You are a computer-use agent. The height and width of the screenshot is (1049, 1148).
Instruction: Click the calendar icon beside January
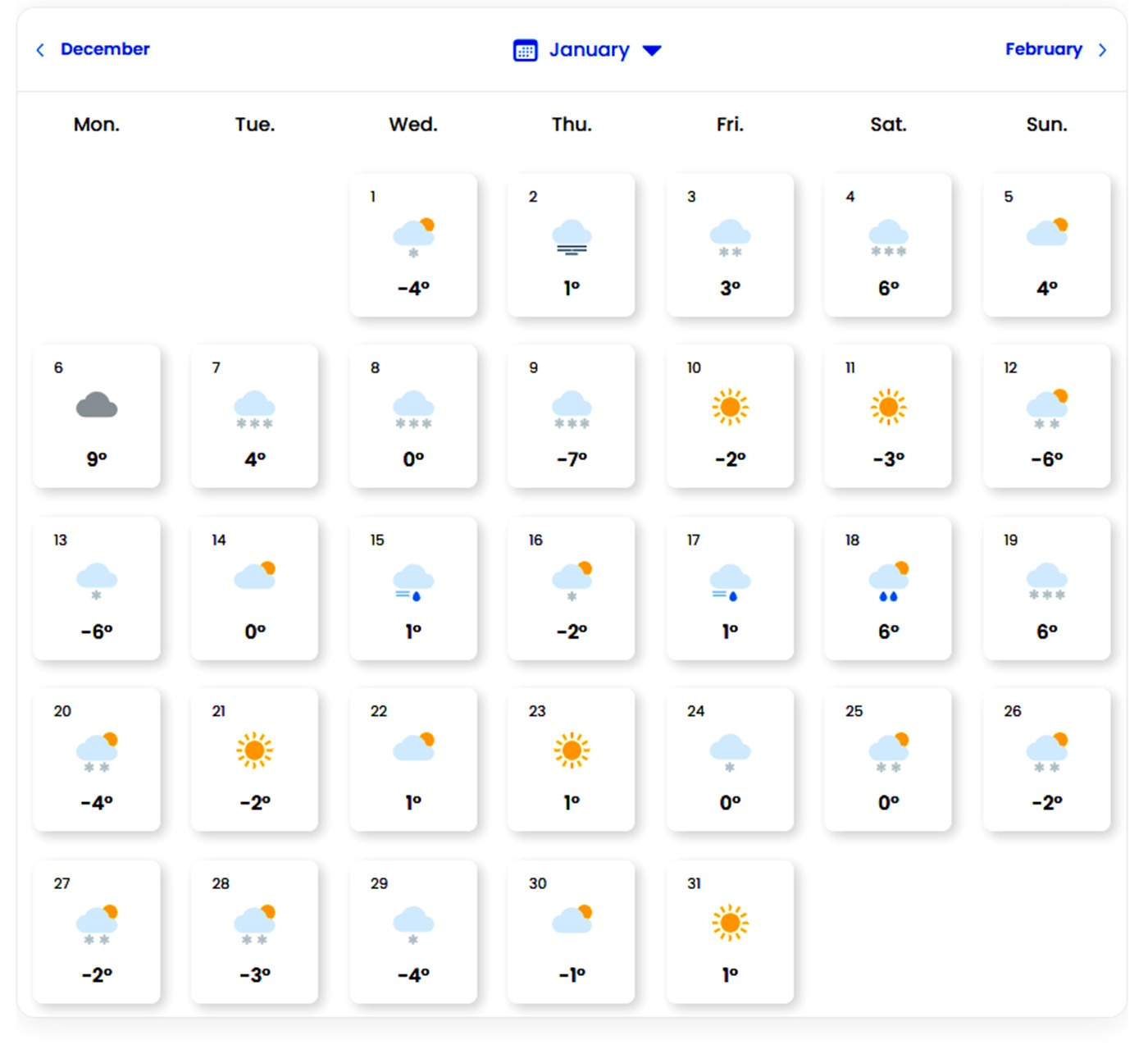pyautogui.click(x=525, y=50)
